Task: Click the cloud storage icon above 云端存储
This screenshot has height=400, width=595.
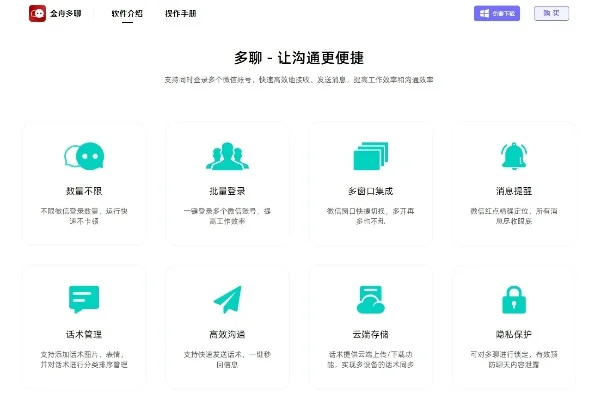Action: tap(371, 299)
